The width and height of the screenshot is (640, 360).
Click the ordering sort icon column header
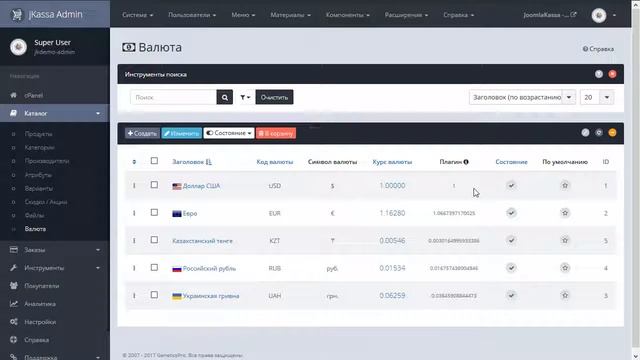click(x=134, y=162)
